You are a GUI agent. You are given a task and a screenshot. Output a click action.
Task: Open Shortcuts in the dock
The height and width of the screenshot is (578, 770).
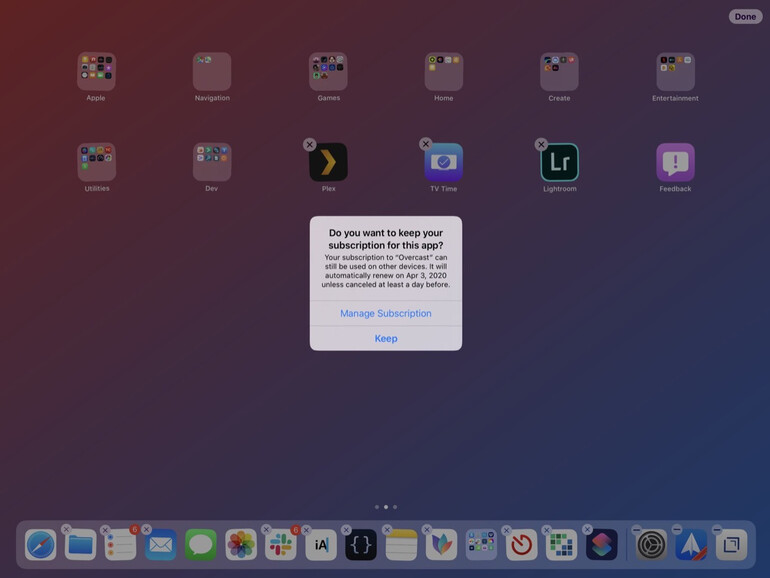click(602, 545)
